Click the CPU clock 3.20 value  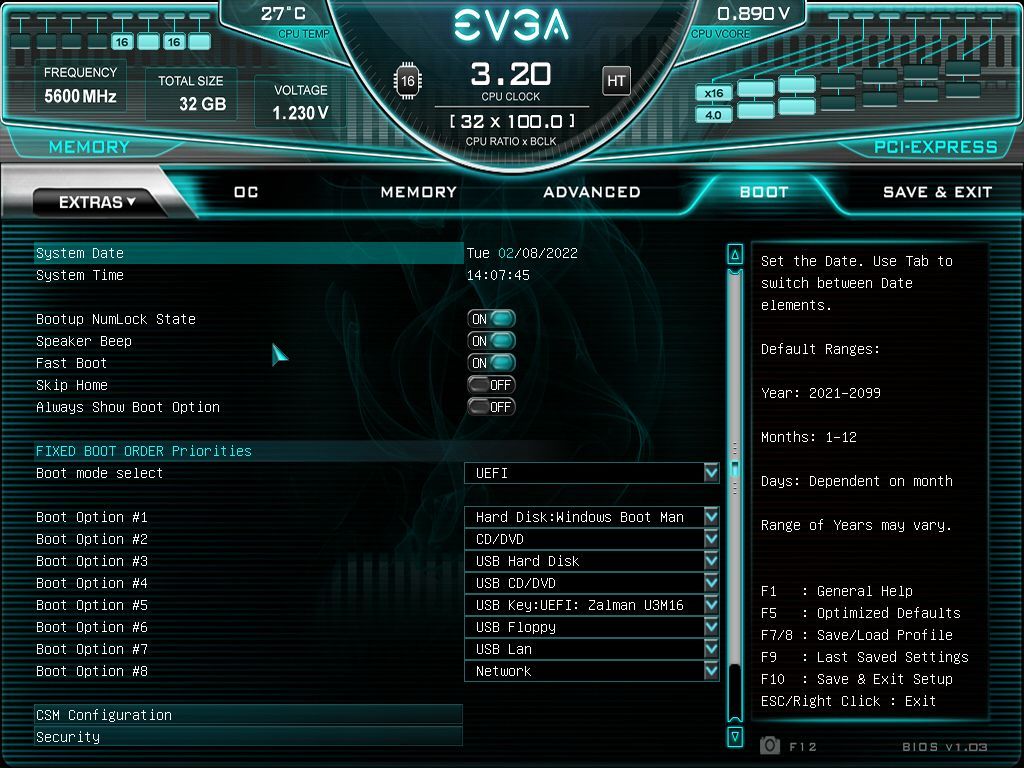click(511, 74)
